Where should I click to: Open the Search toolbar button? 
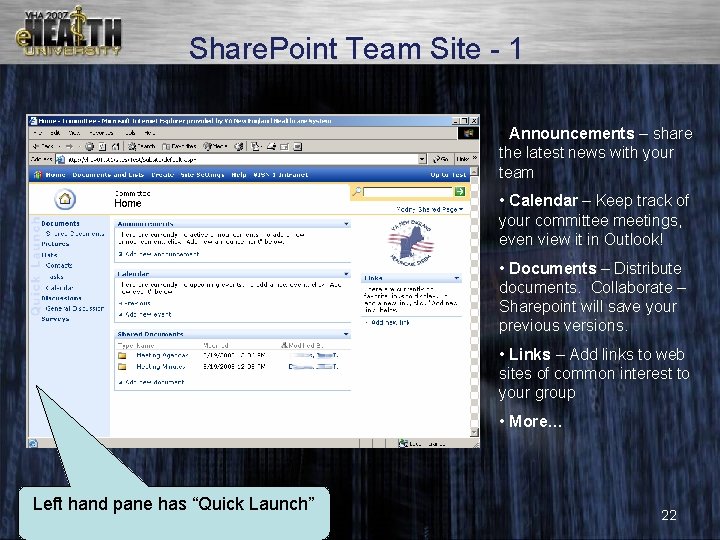click(141, 146)
